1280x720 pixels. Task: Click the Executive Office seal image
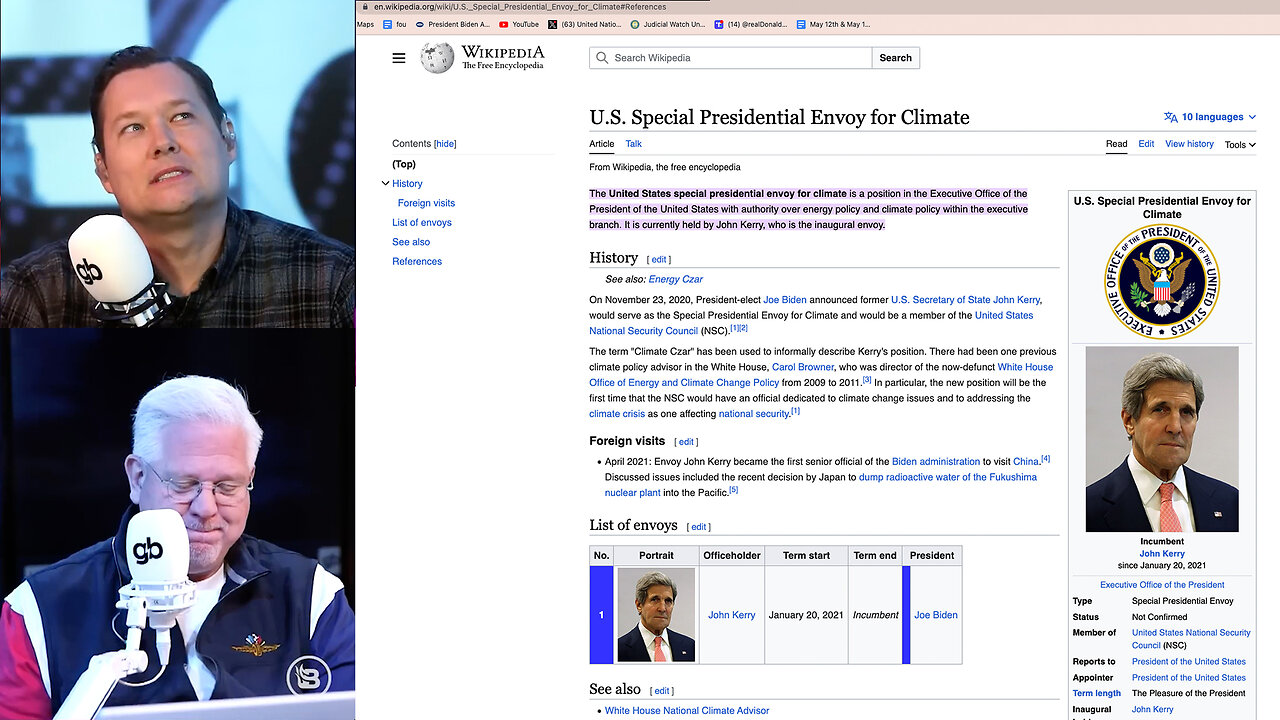pos(1162,282)
